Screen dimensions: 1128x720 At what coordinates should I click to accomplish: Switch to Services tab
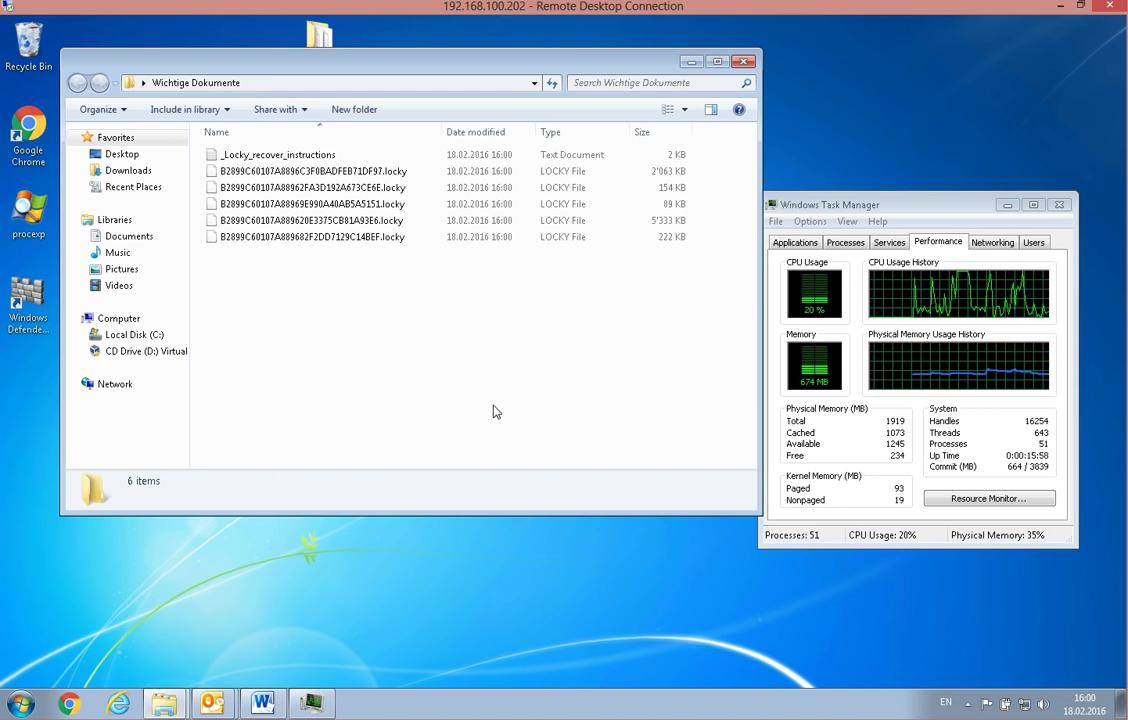(x=889, y=242)
